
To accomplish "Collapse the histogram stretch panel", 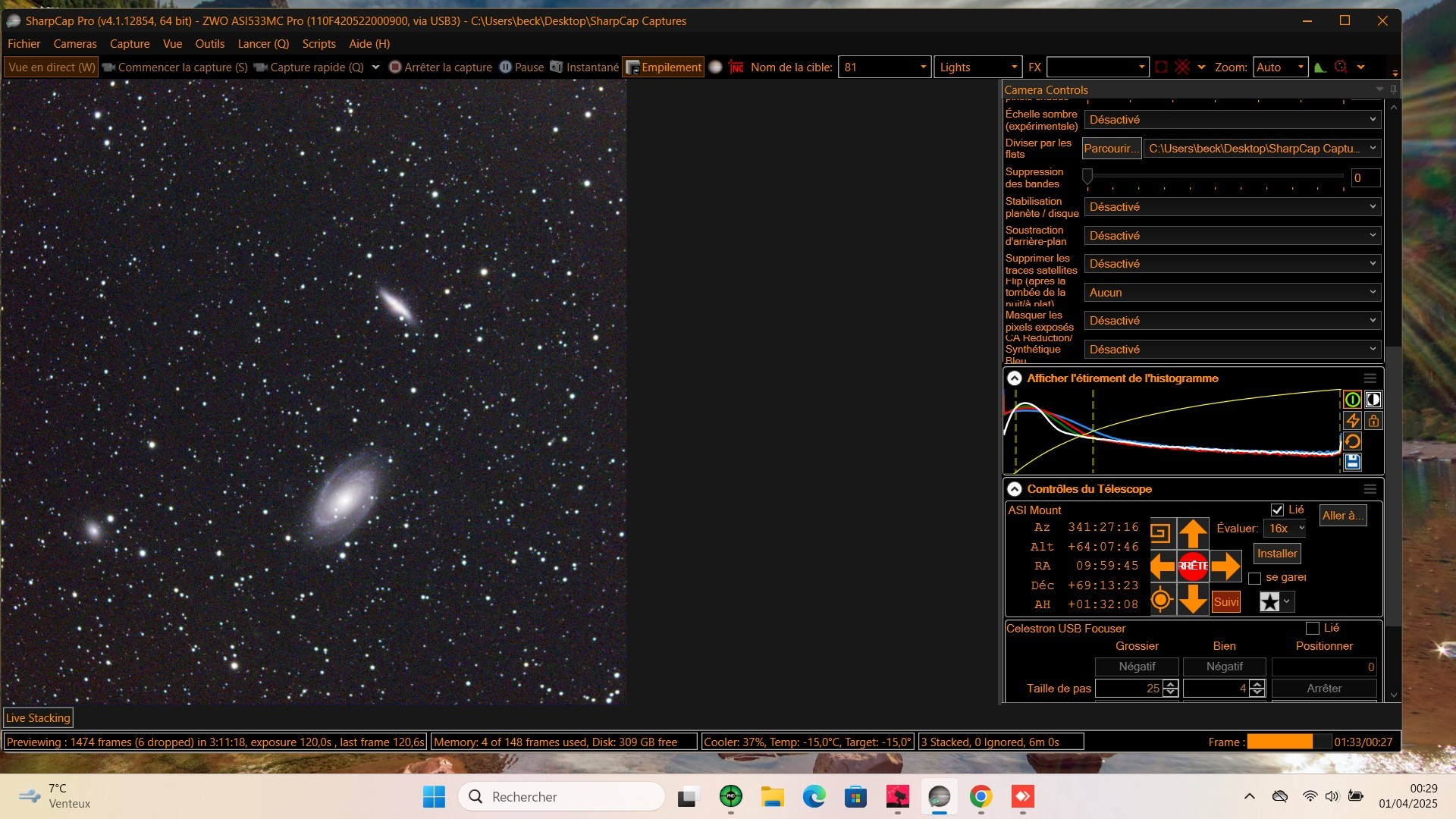I will (x=1015, y=378).
